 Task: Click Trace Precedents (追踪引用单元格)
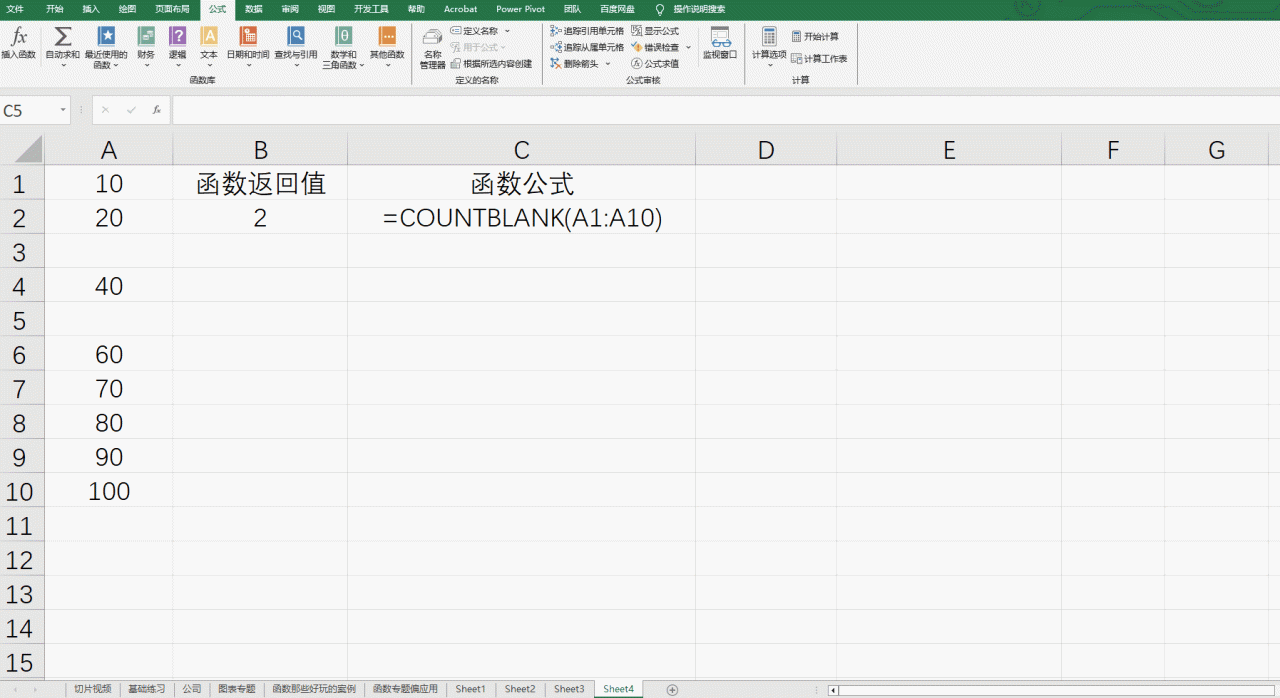click(587, 31)
